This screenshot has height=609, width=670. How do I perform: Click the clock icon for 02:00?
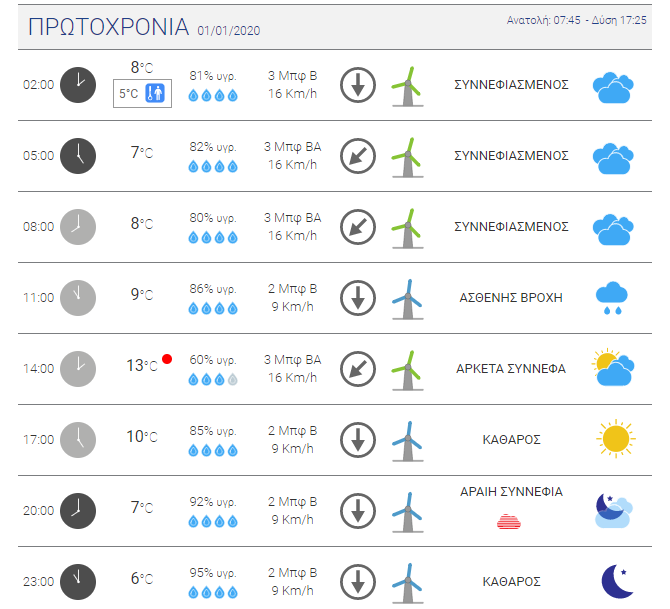[78, 85]
